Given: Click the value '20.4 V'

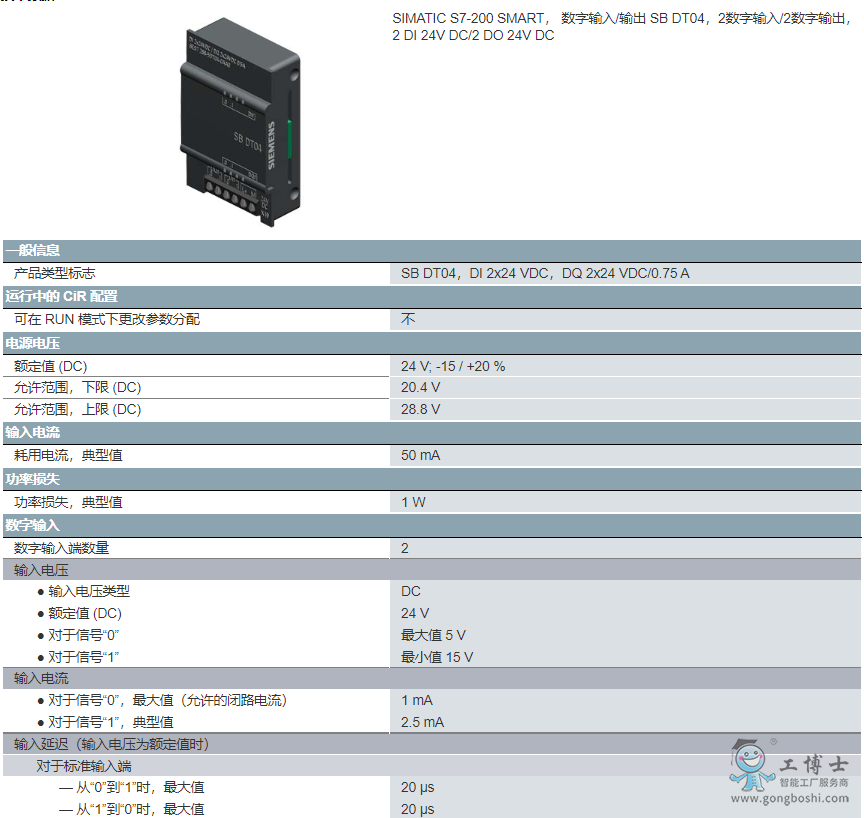Looking at the screenshot, I should (x=420, y=388).
